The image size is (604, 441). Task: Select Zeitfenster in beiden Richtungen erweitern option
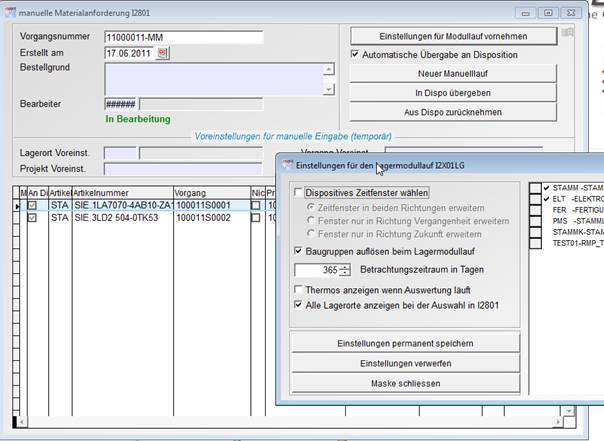coord(311,206)
